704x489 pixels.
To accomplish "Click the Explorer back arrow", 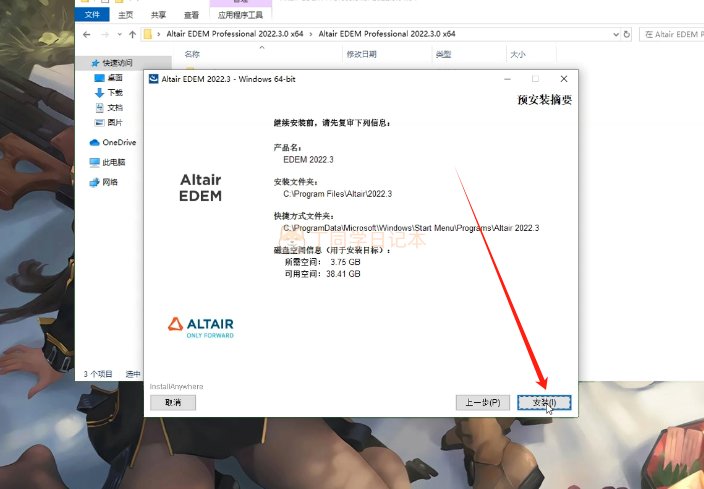I will 87,34.
